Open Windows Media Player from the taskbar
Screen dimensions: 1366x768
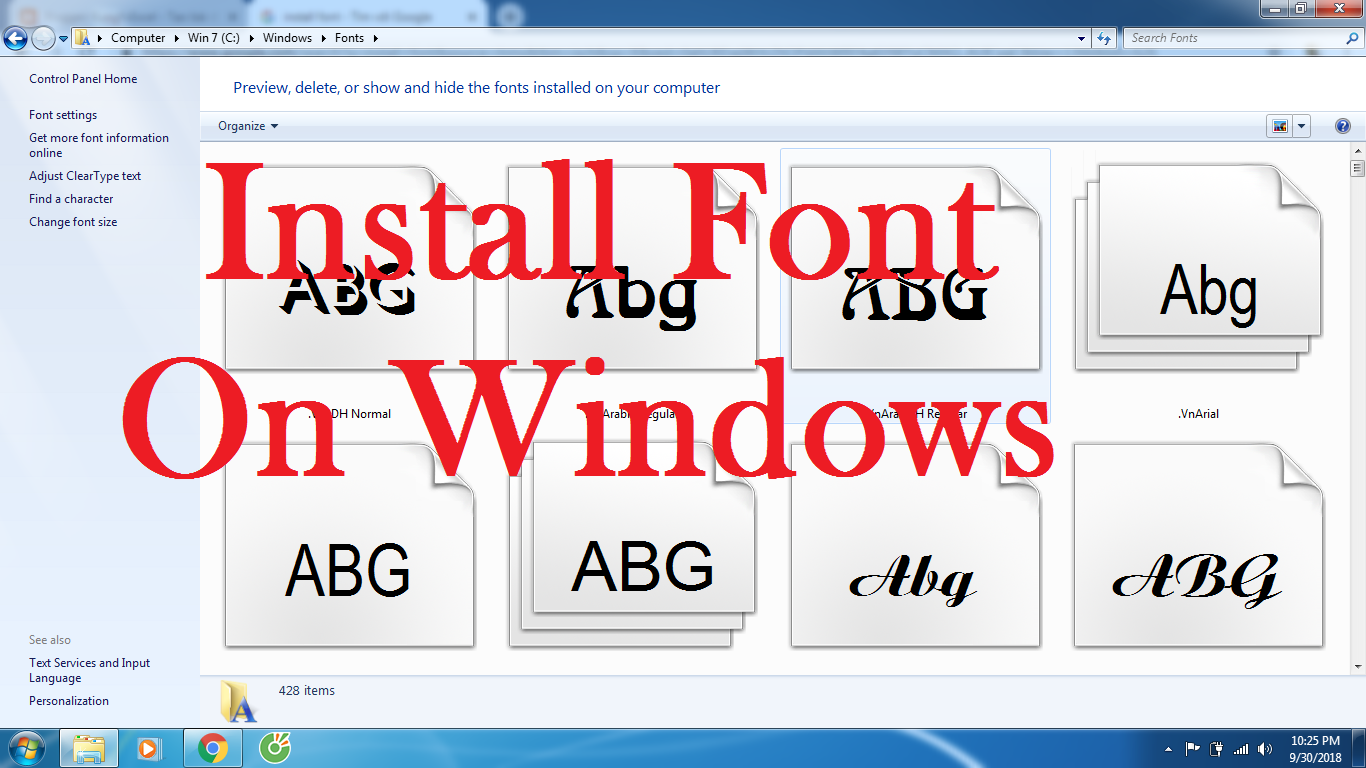151,748
